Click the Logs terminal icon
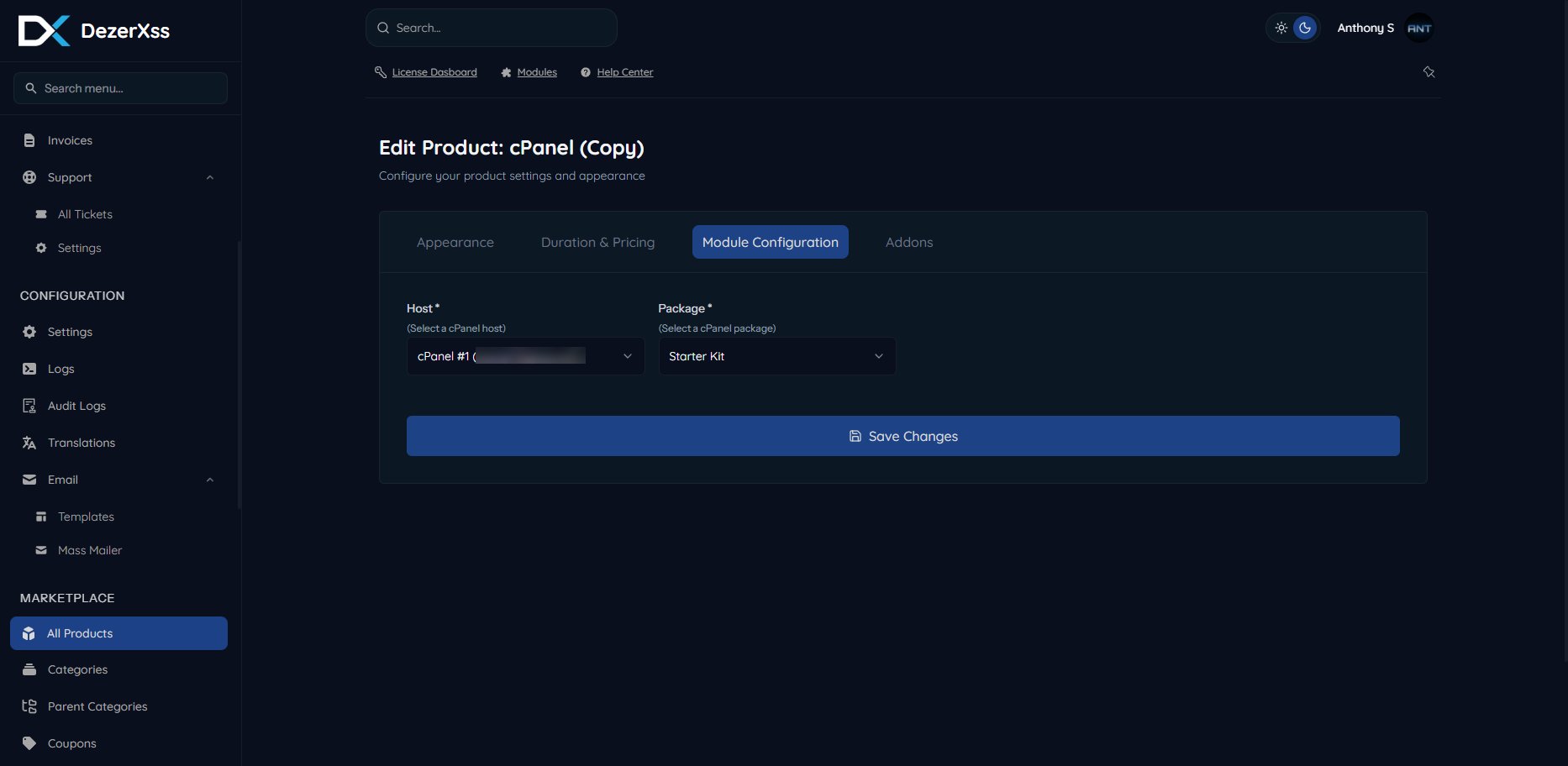 point(29,369)
